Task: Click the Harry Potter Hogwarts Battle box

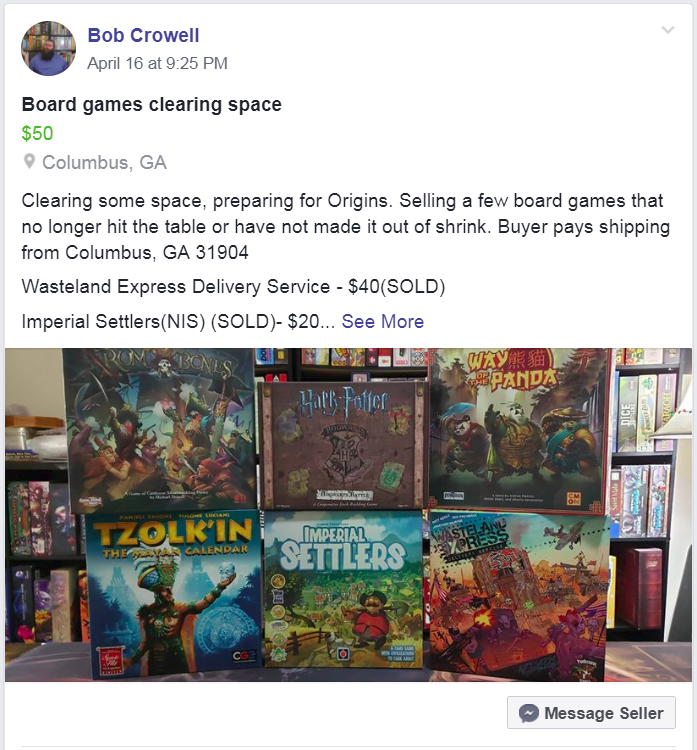Action: point(342,445)
